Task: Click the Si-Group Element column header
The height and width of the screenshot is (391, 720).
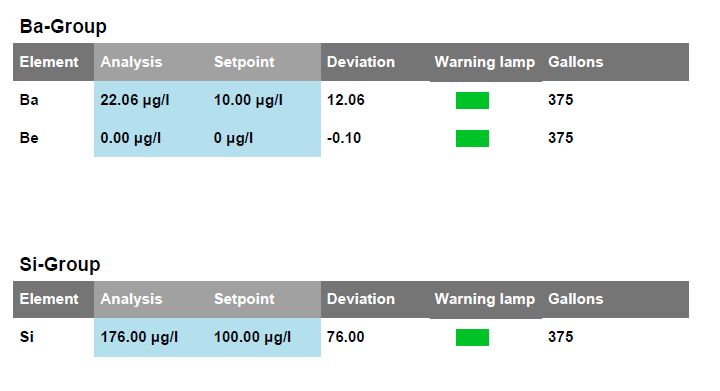Action: point(49,299)
